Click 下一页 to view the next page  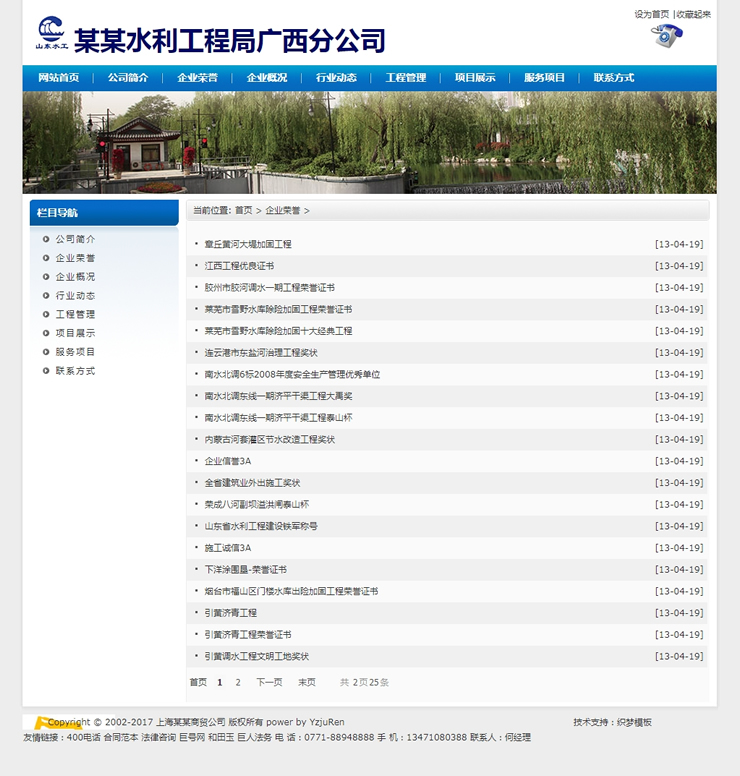[x=269, y=682]
